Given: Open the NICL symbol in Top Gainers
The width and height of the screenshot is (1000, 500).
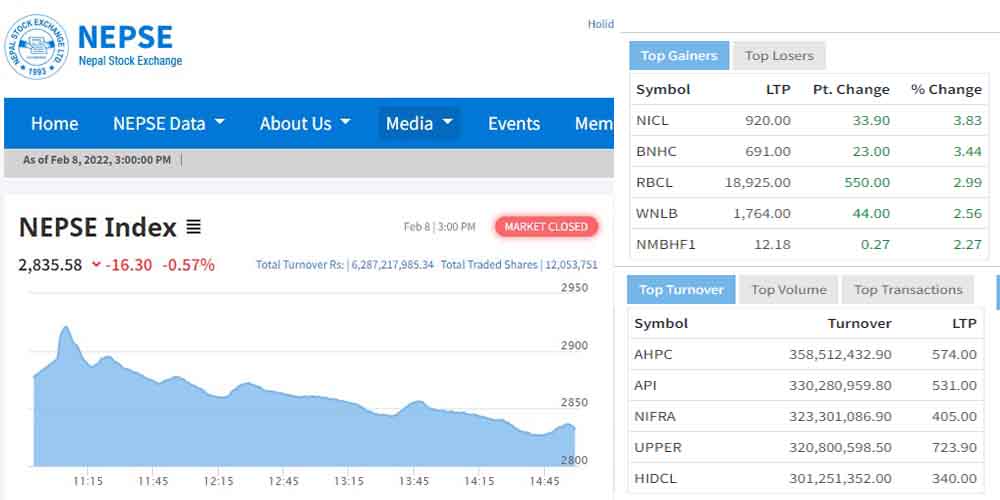Looking at the screenshot, I should (652, 120).
